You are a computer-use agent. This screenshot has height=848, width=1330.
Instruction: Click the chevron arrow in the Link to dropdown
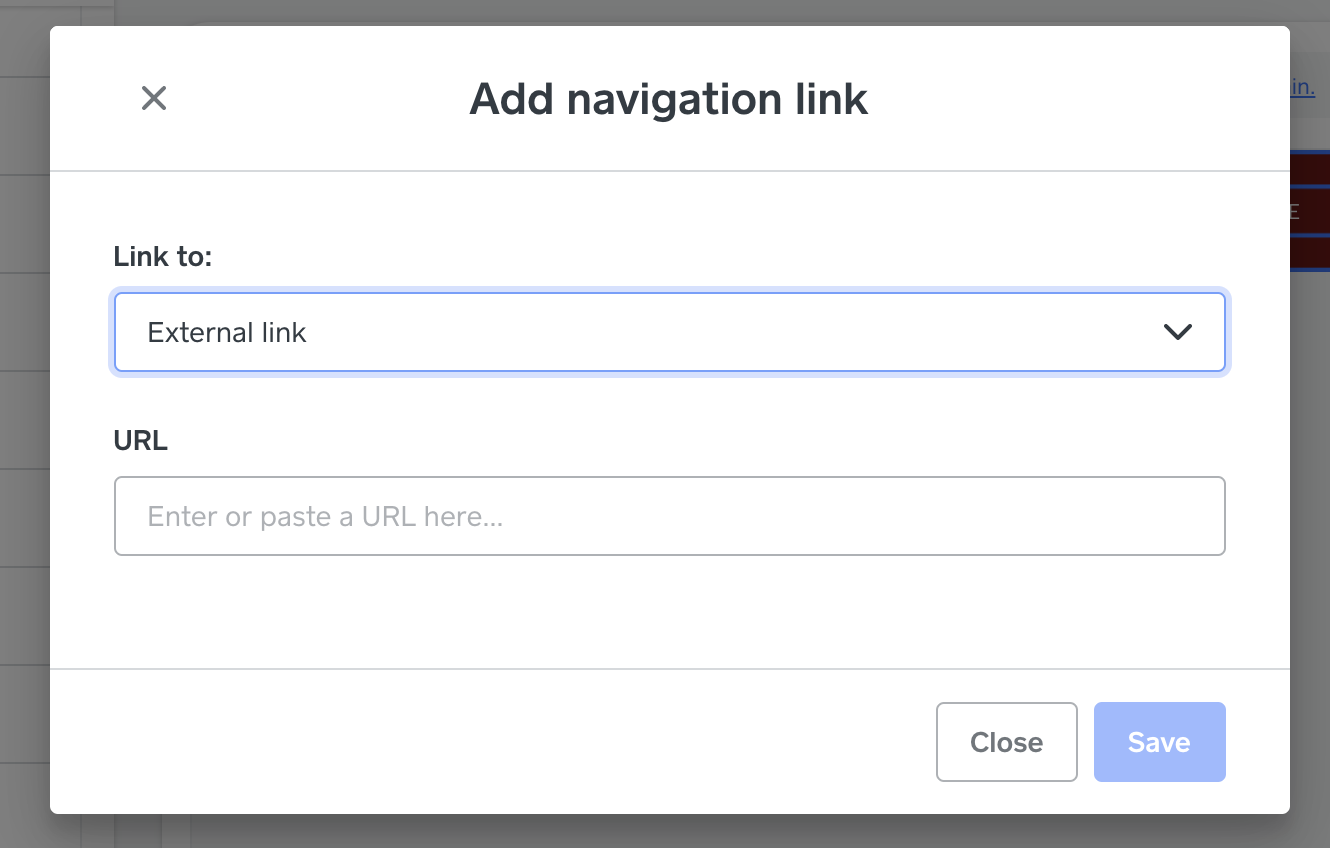(x=1178, y=332)
